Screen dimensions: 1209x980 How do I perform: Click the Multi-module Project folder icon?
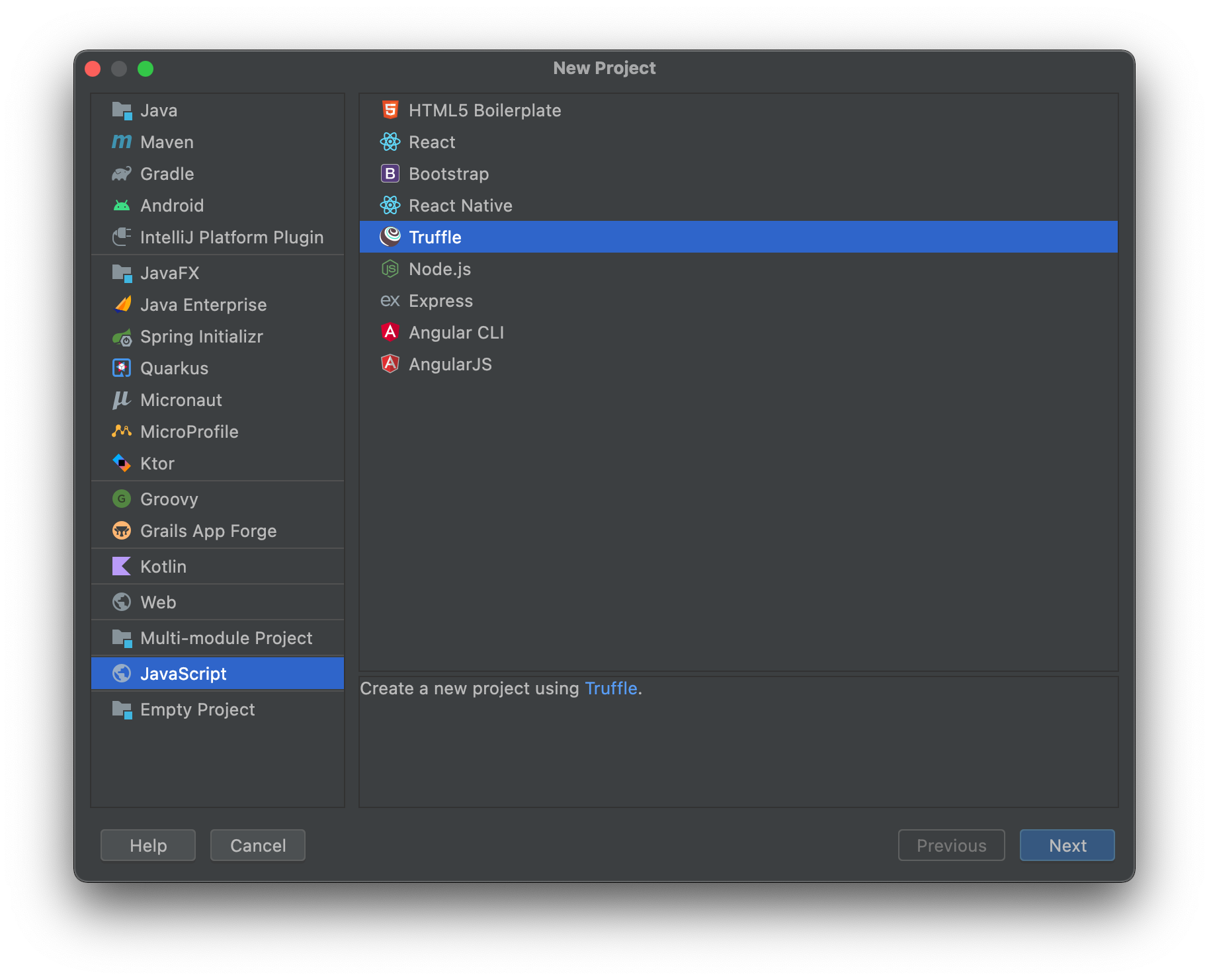pos(122,638)
